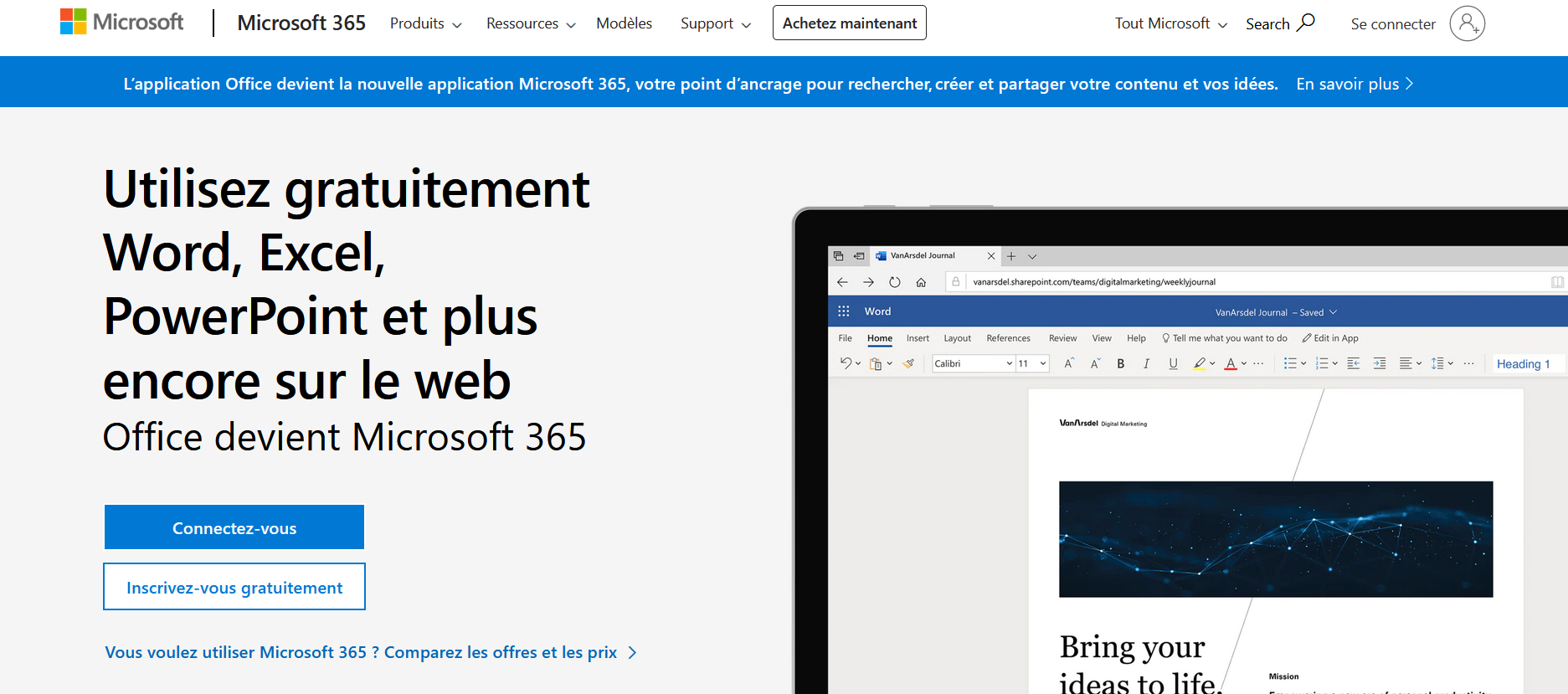1568x694 pixels.
Task: Expand the tab list chevron beside new tab
Action: pos(1032,257)
